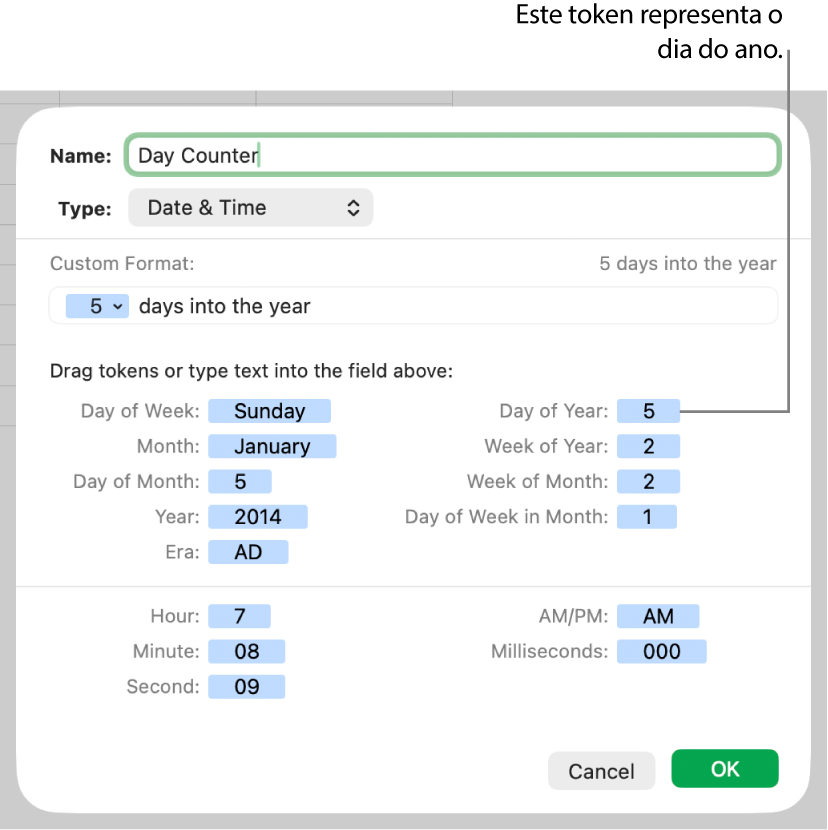
Task: Pick the Minute token labeled 08
Action: [x=246, y=651]
